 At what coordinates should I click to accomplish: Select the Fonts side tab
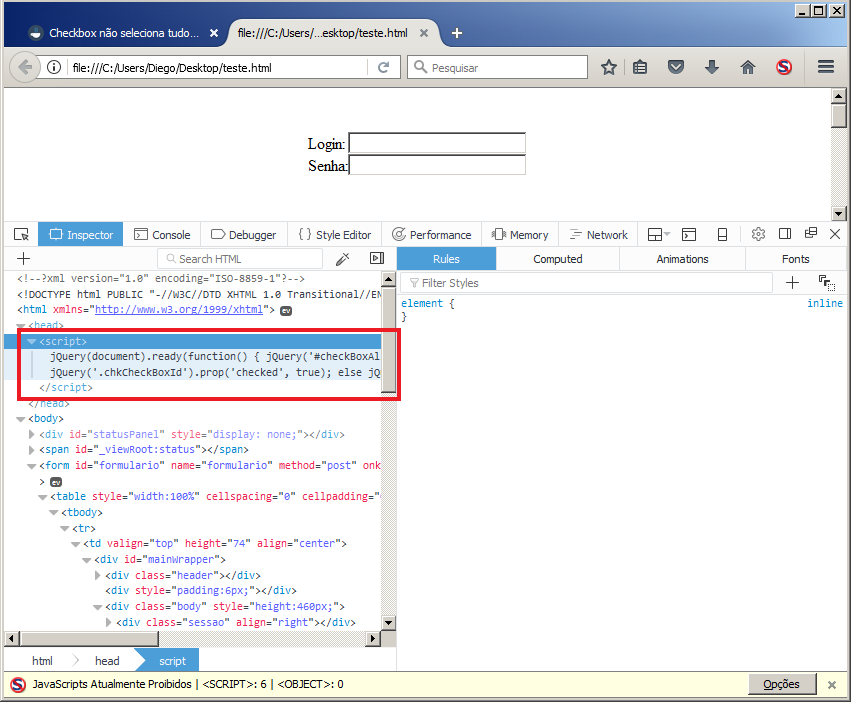pos(795,259)
